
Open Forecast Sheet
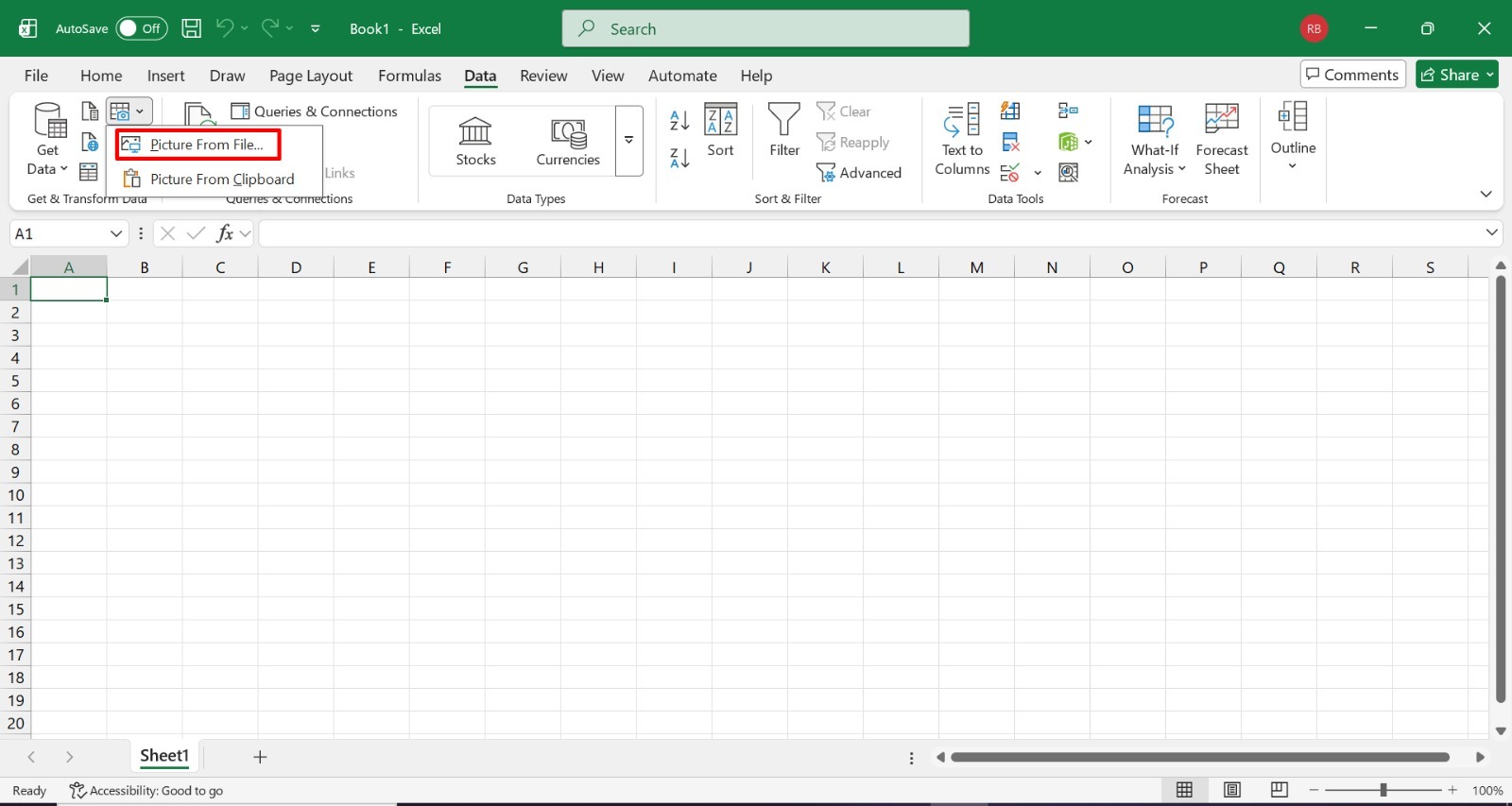(1222, 140)
